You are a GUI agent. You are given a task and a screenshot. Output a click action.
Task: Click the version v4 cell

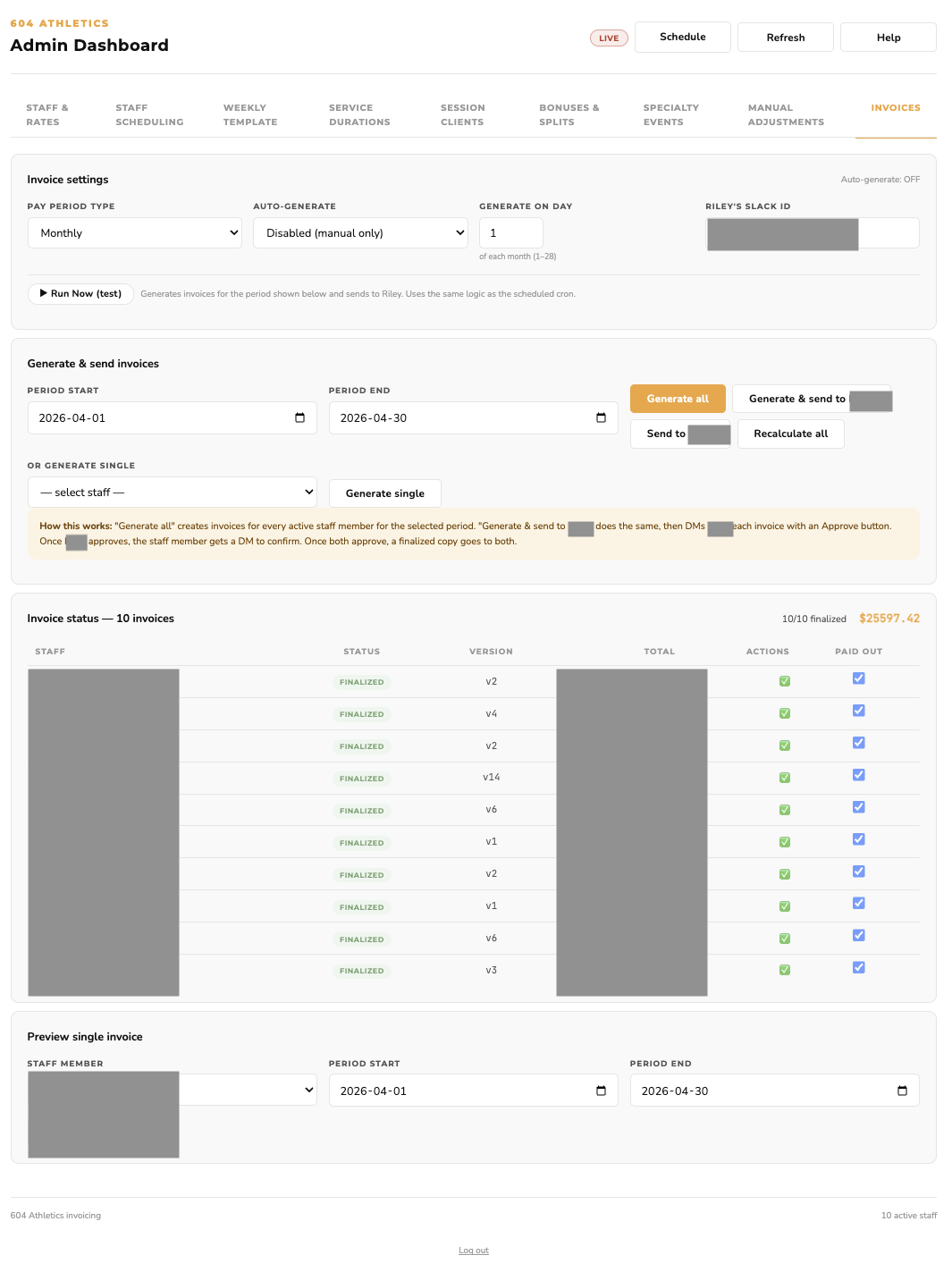pyautogui.click(x=492, y=713)
